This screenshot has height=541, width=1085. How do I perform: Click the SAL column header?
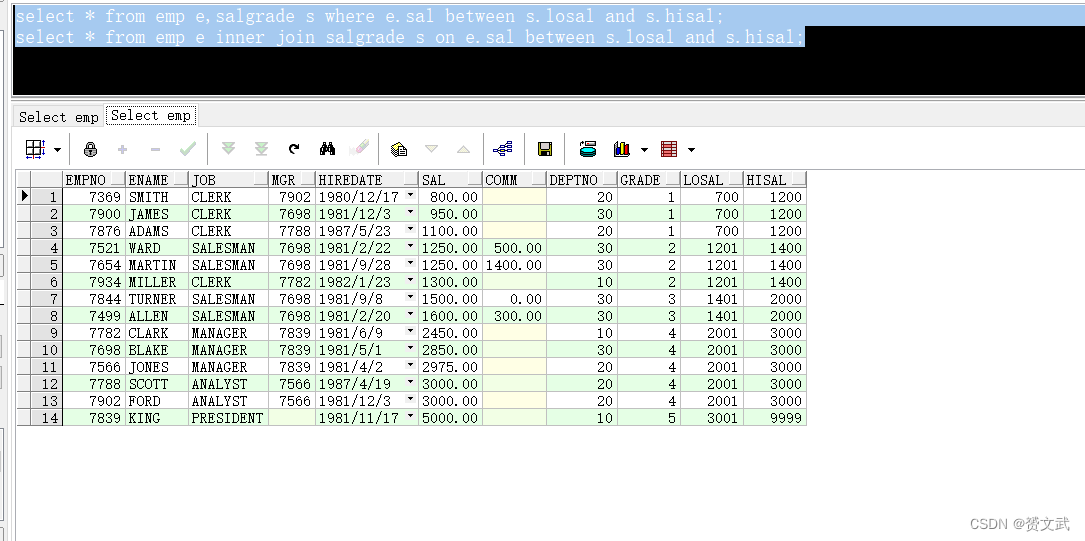point(449,180)
